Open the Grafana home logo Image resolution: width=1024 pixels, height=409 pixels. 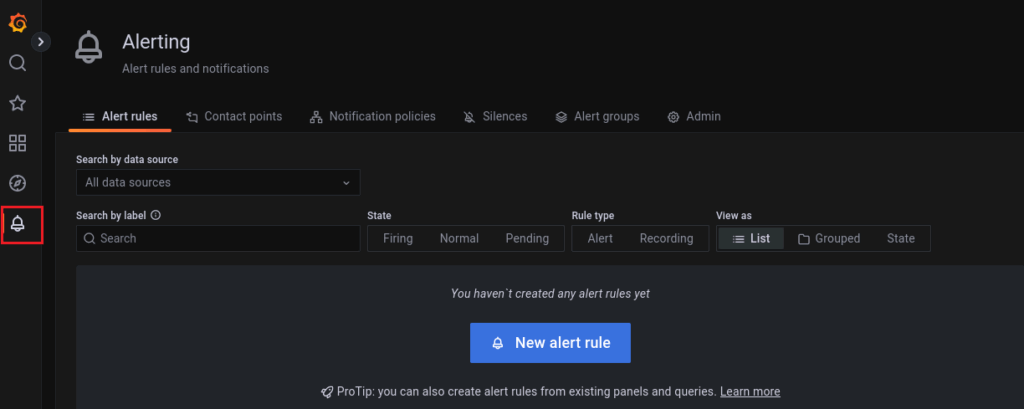coord(18,24)
